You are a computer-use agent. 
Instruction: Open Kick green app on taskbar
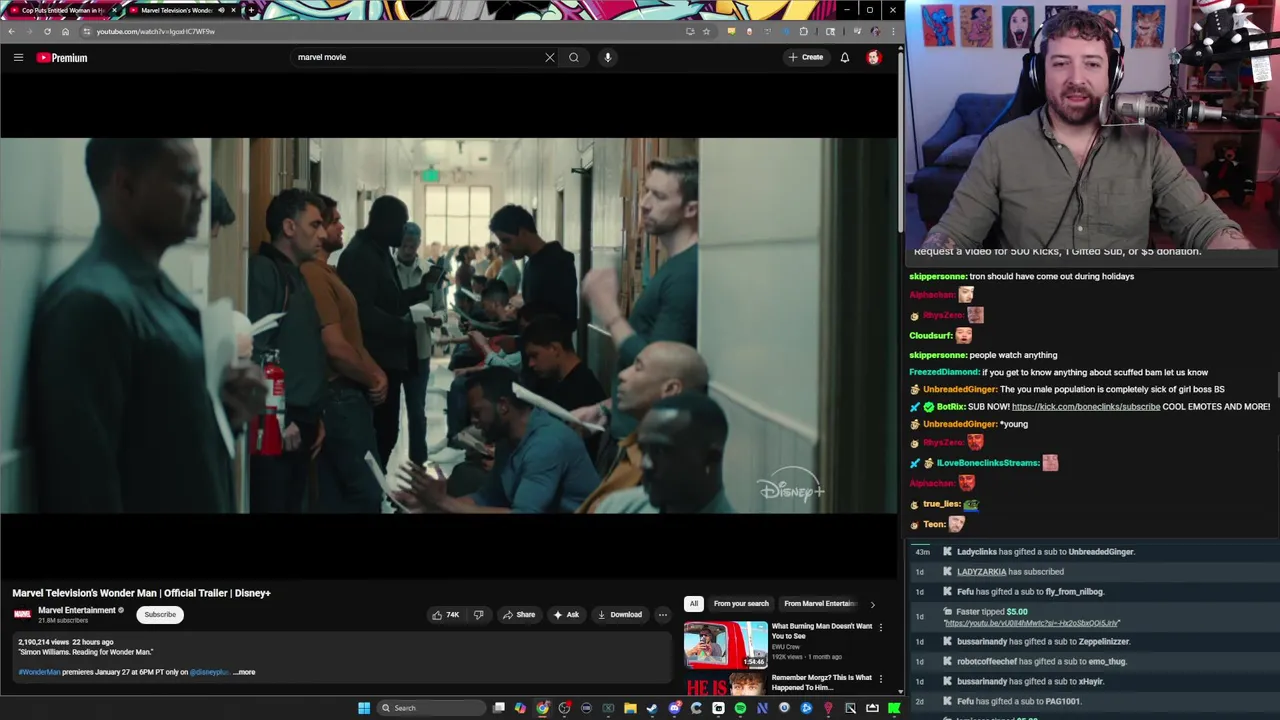click(894, 708)
